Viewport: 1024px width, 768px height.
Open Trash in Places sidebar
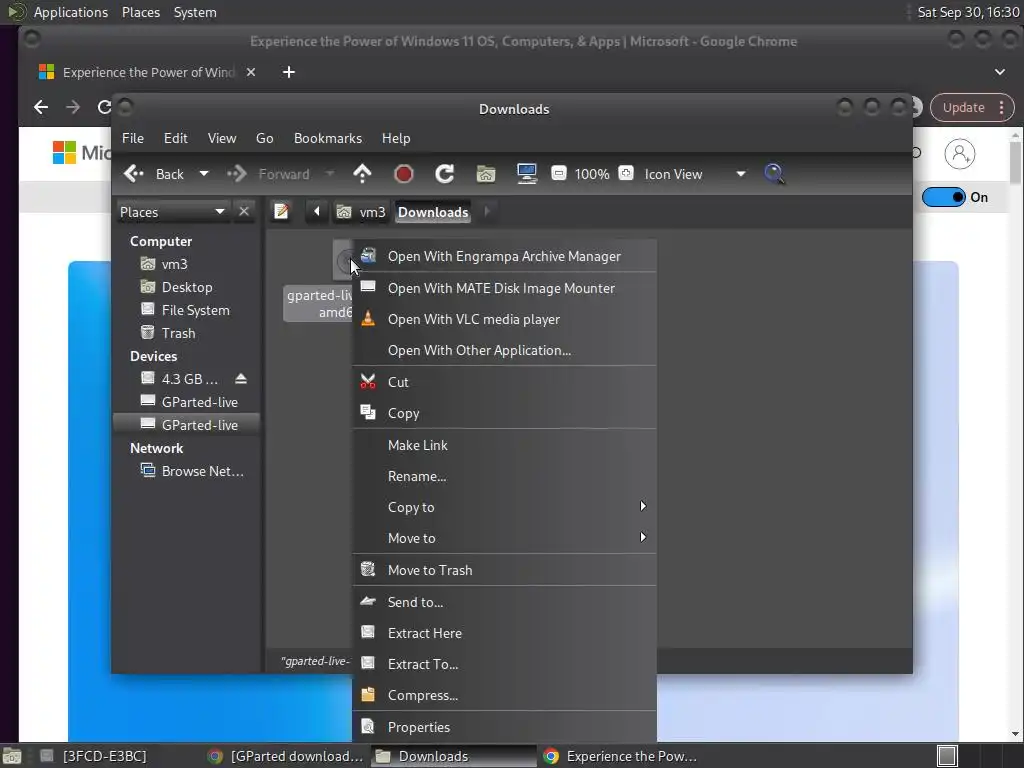[187, 333]
